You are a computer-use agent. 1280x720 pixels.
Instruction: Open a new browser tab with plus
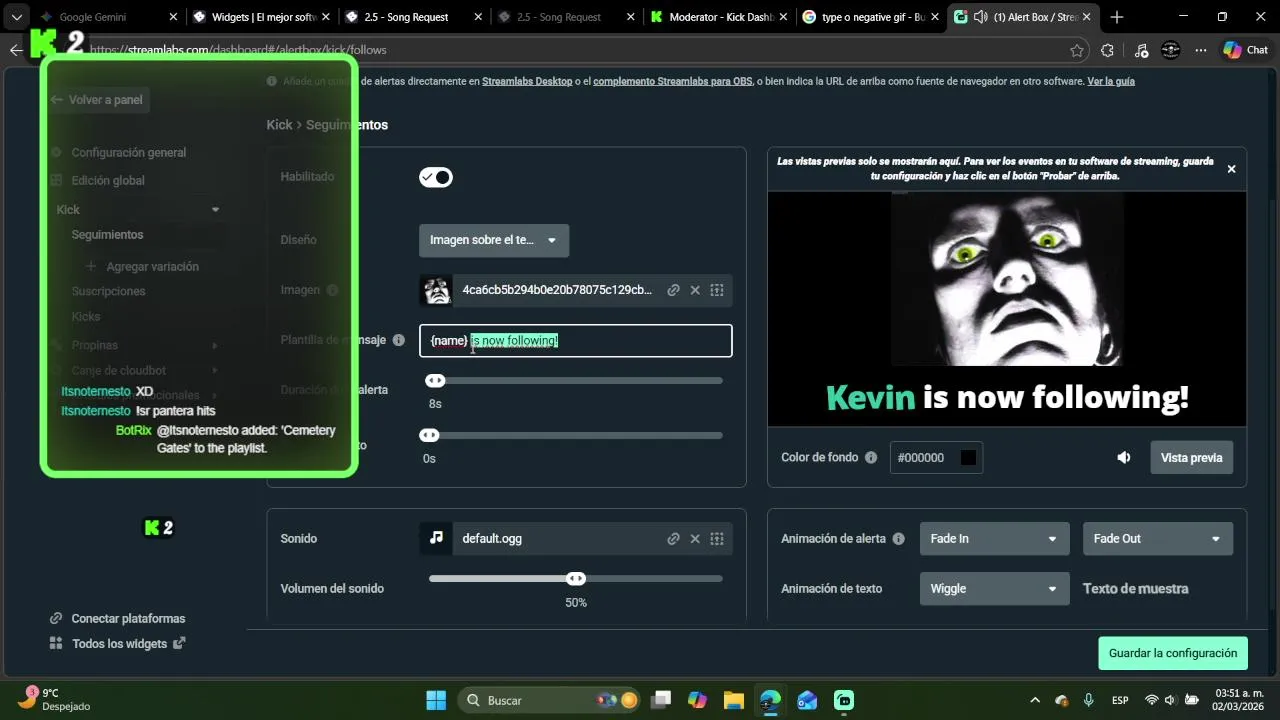coord(1117,17)
